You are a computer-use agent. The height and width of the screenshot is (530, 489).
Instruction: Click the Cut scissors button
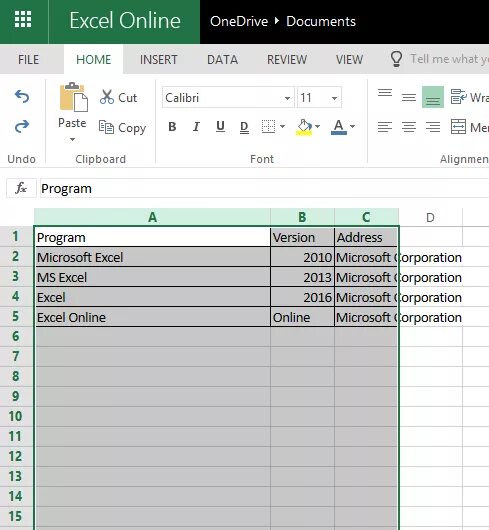tap(118, 97)
